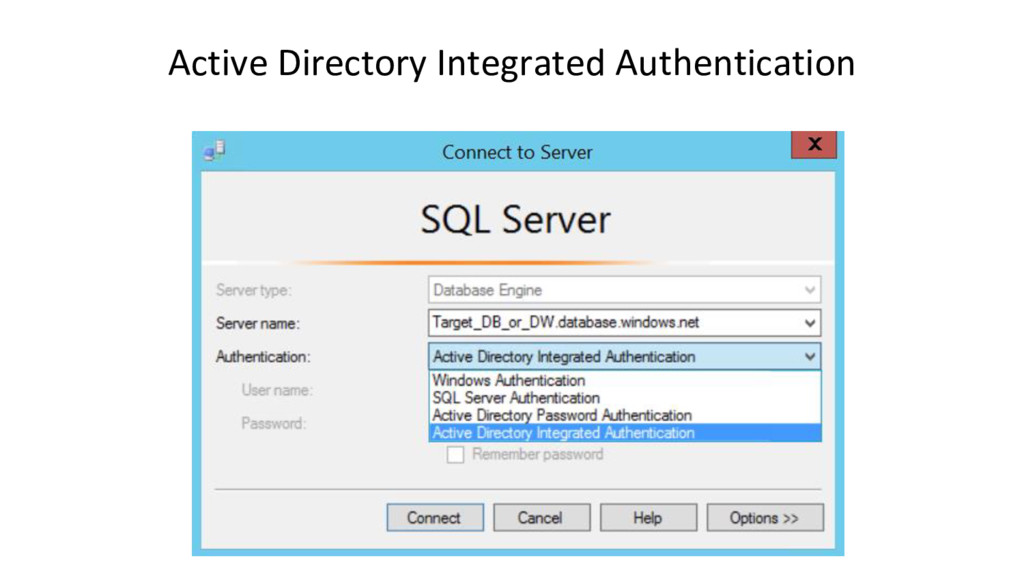
Task: Close the Connect to Server dialog
Action: [x=814, y=144]
